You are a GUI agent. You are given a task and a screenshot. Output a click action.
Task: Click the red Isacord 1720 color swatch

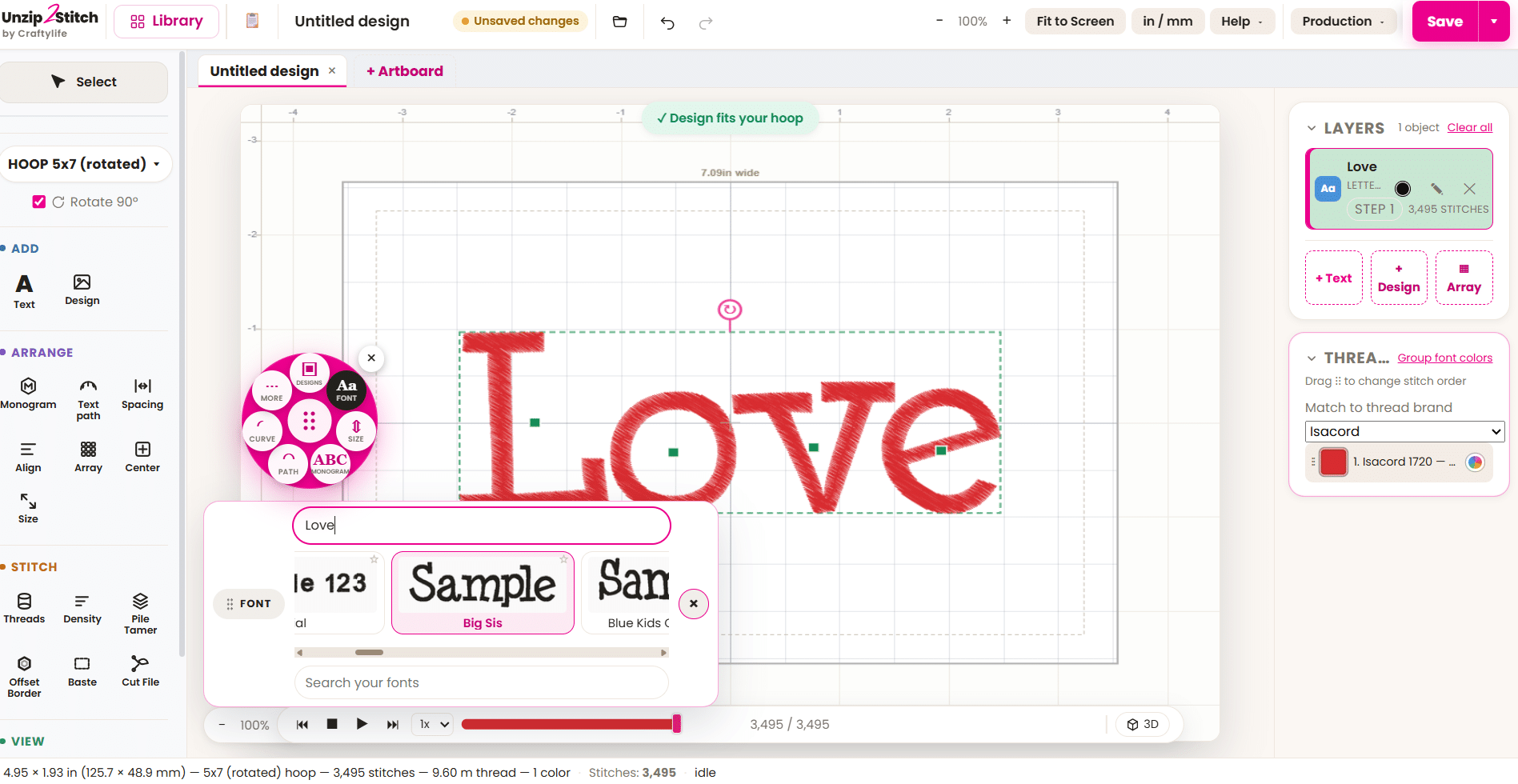(1333, 462)
